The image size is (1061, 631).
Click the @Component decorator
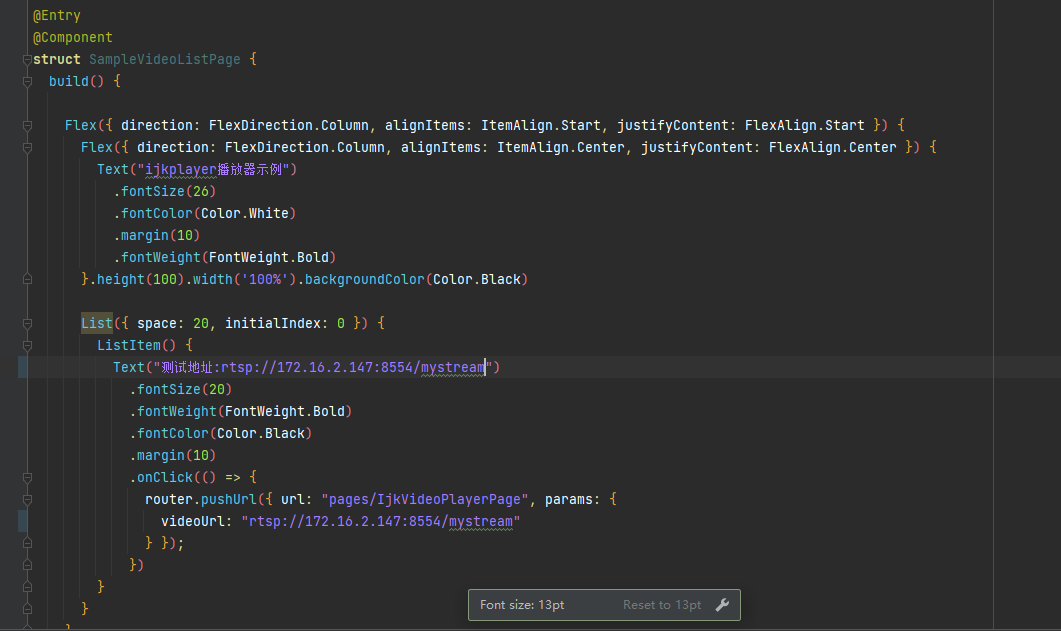pyautogui.click(x=72, y=38)
